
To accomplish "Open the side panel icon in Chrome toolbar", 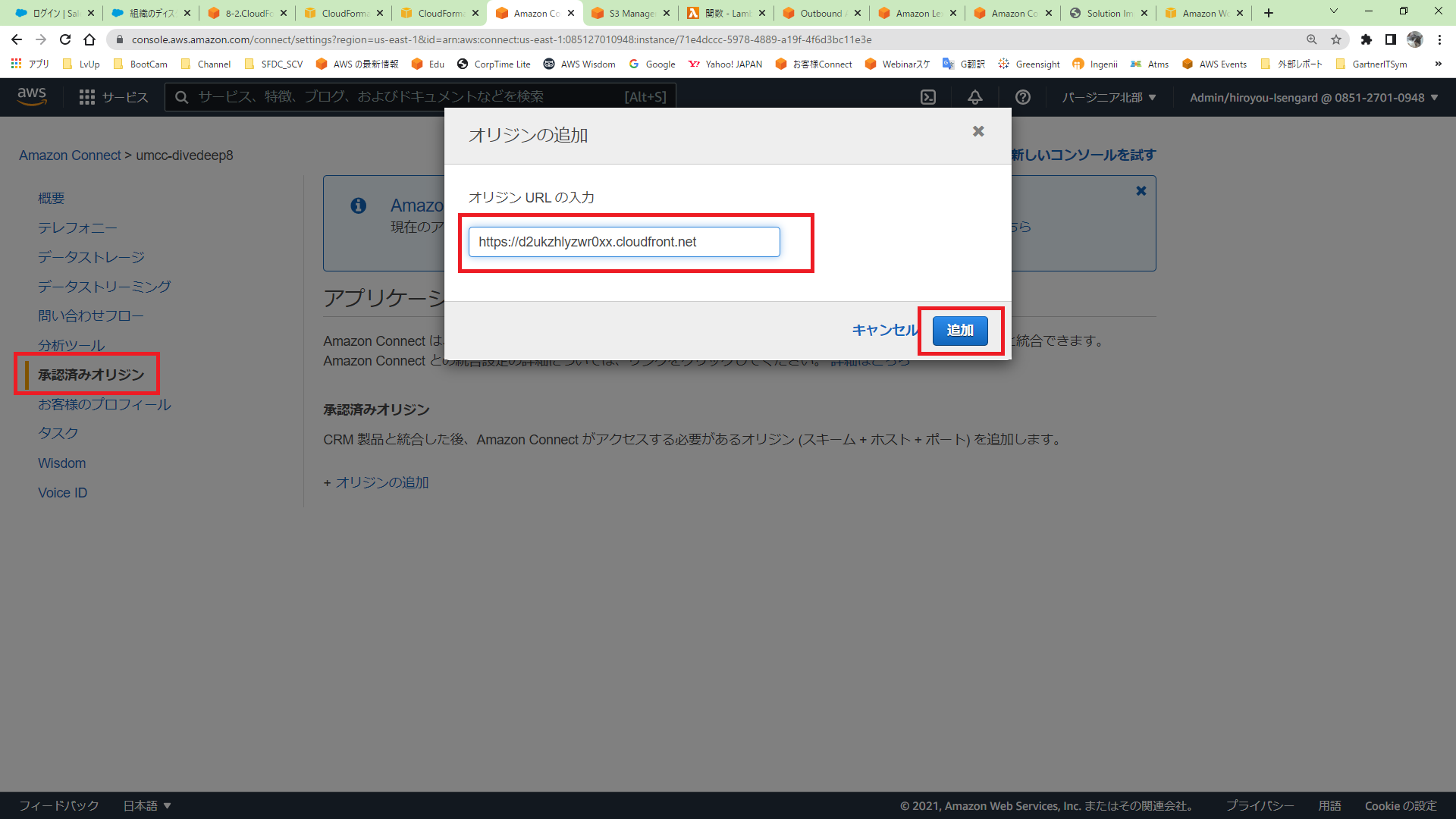I will [1391, 39].
